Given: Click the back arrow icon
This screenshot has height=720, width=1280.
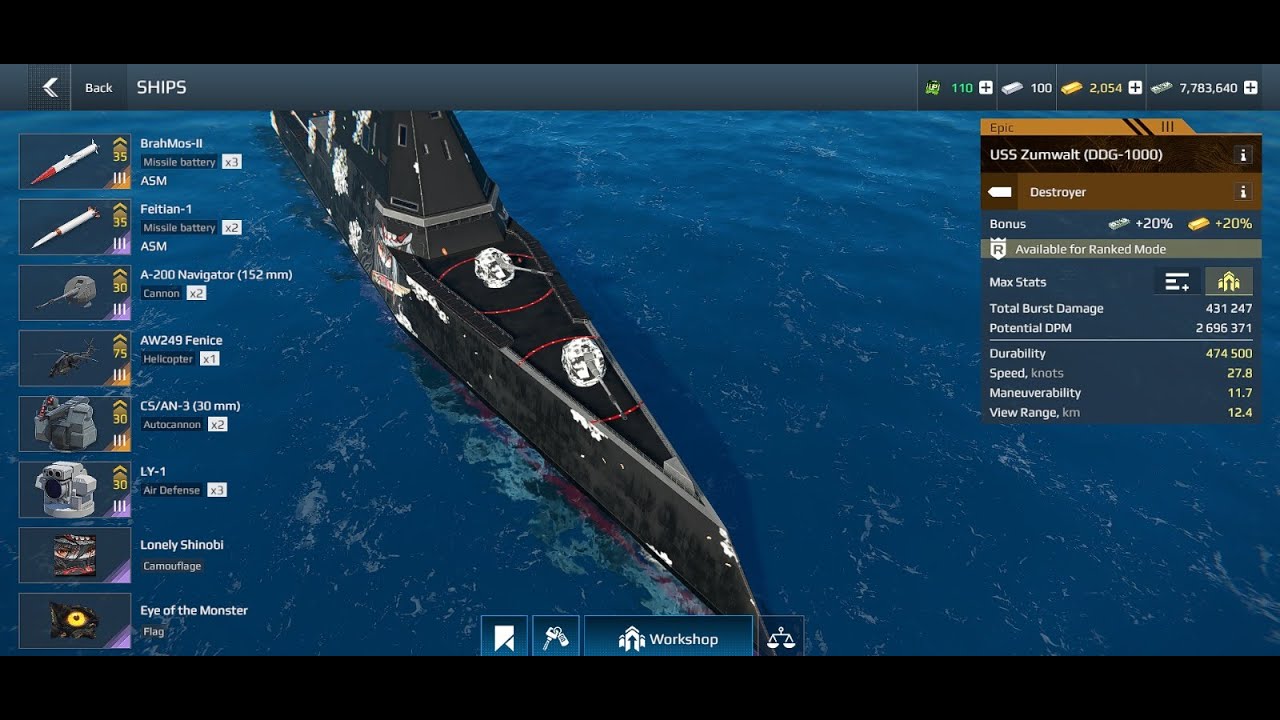Looking at the screenshot, I should [x=50, y=88].
